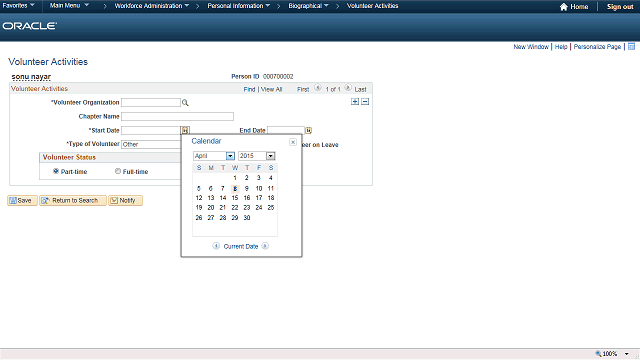Open the Type of Volunteer dropdown

tap(151, 144)
